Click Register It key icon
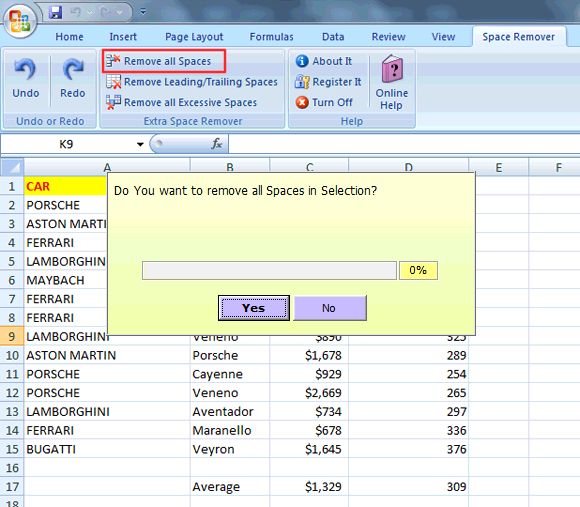 pyautogui.click(x=302, y=82)
